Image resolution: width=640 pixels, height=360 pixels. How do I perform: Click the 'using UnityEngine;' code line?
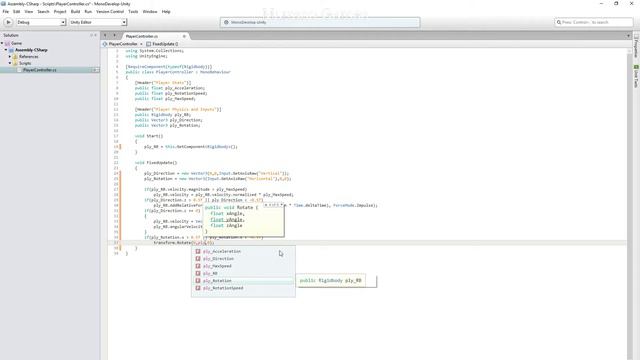click(x=147, y=56)
